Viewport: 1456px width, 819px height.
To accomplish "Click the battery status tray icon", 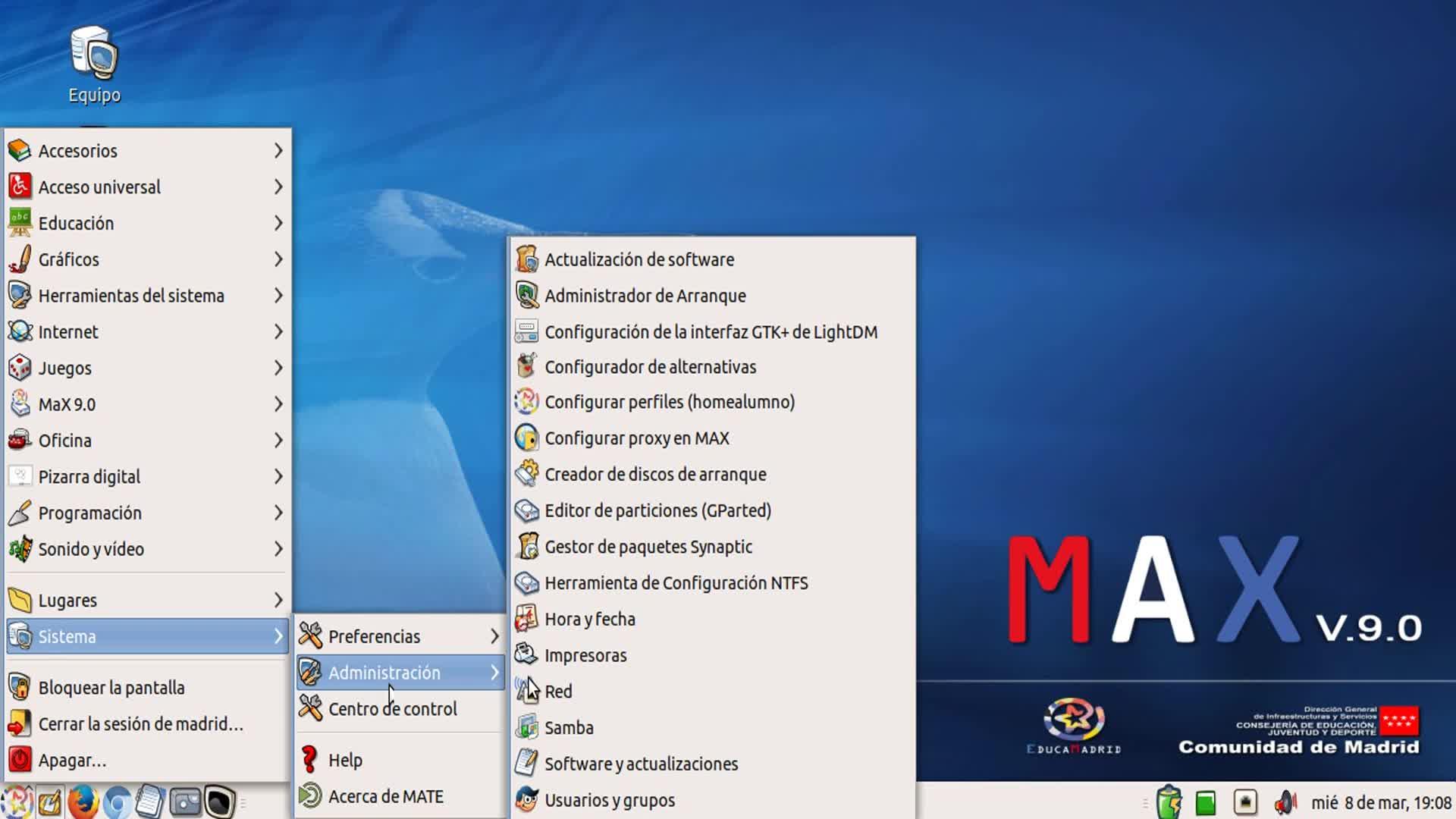I will point(1169,802).
